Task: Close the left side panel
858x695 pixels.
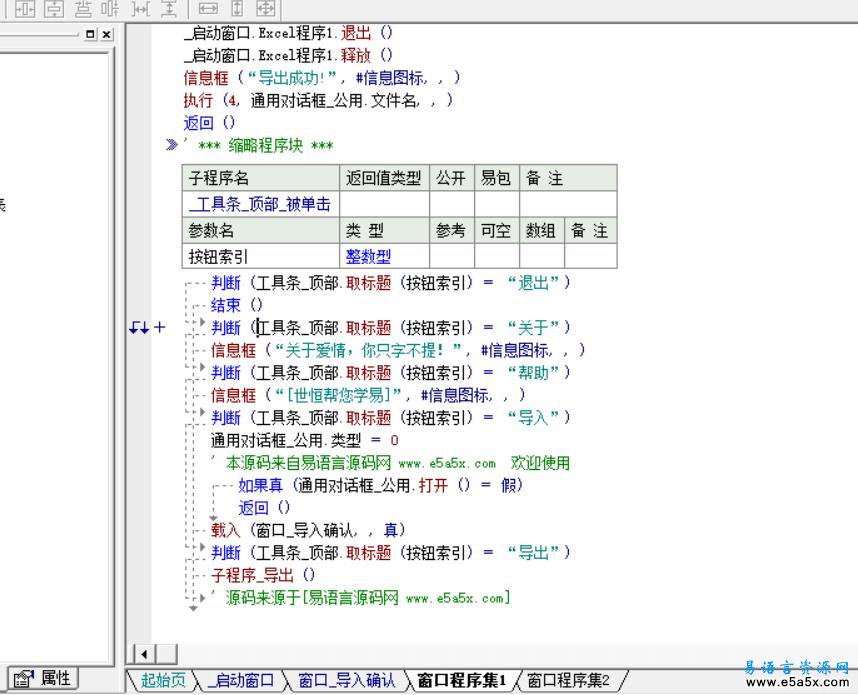Action: point(107,34)
